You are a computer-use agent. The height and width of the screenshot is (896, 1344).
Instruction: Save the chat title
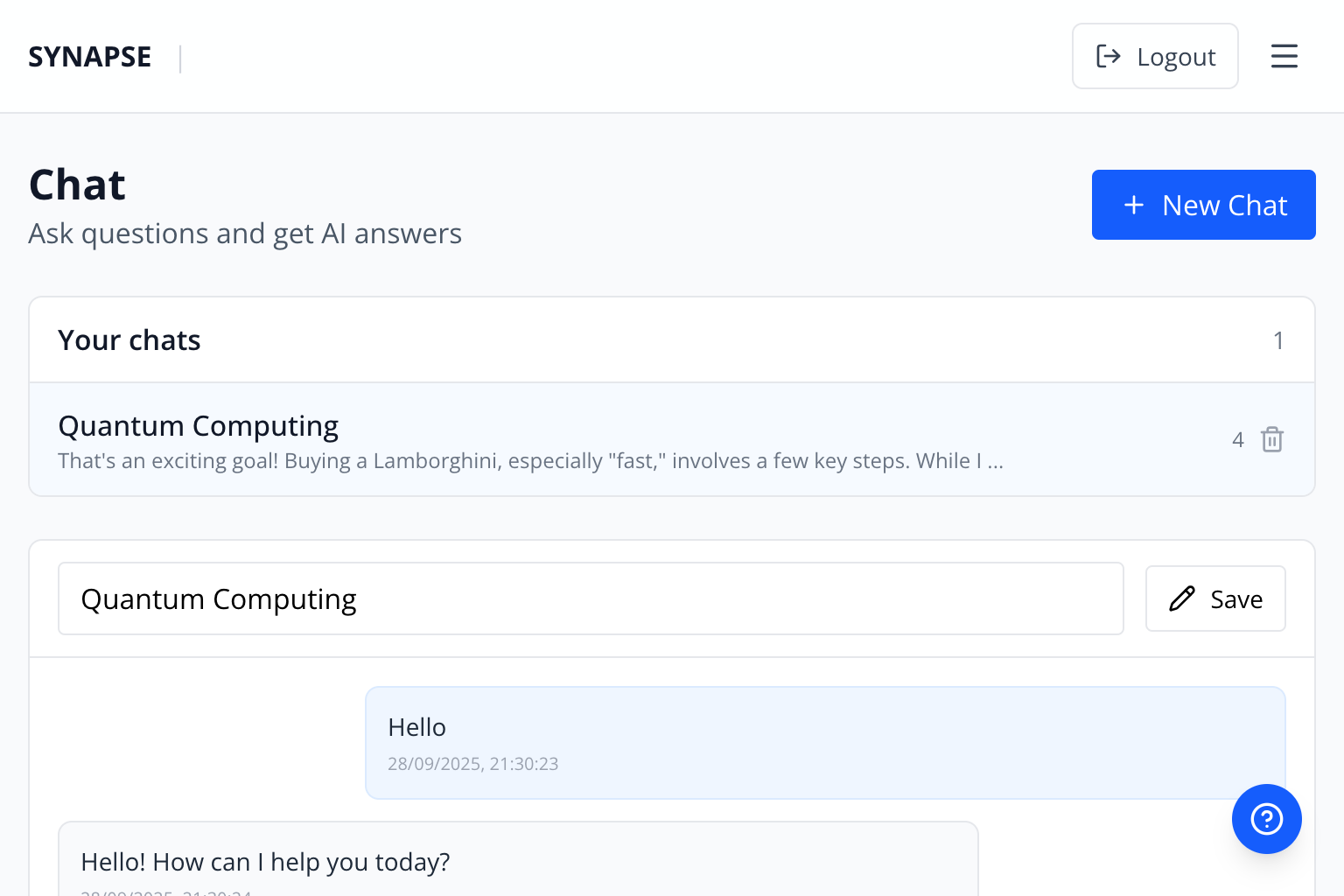1215,598
